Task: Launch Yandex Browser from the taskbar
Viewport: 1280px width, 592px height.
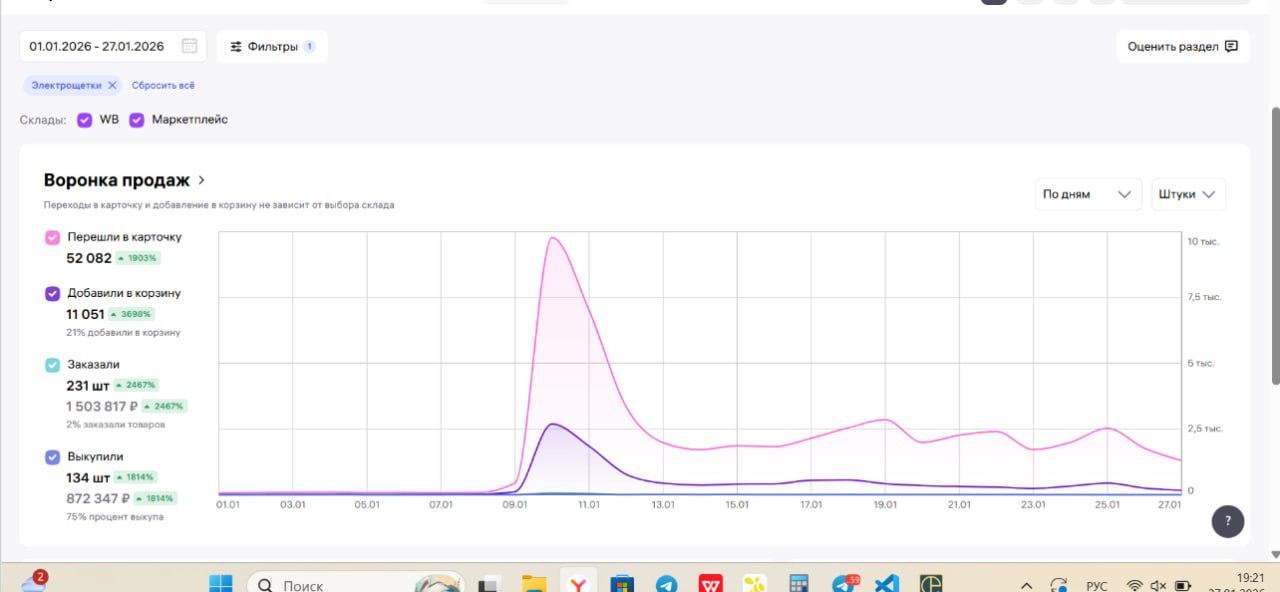Action: point(578,584)
